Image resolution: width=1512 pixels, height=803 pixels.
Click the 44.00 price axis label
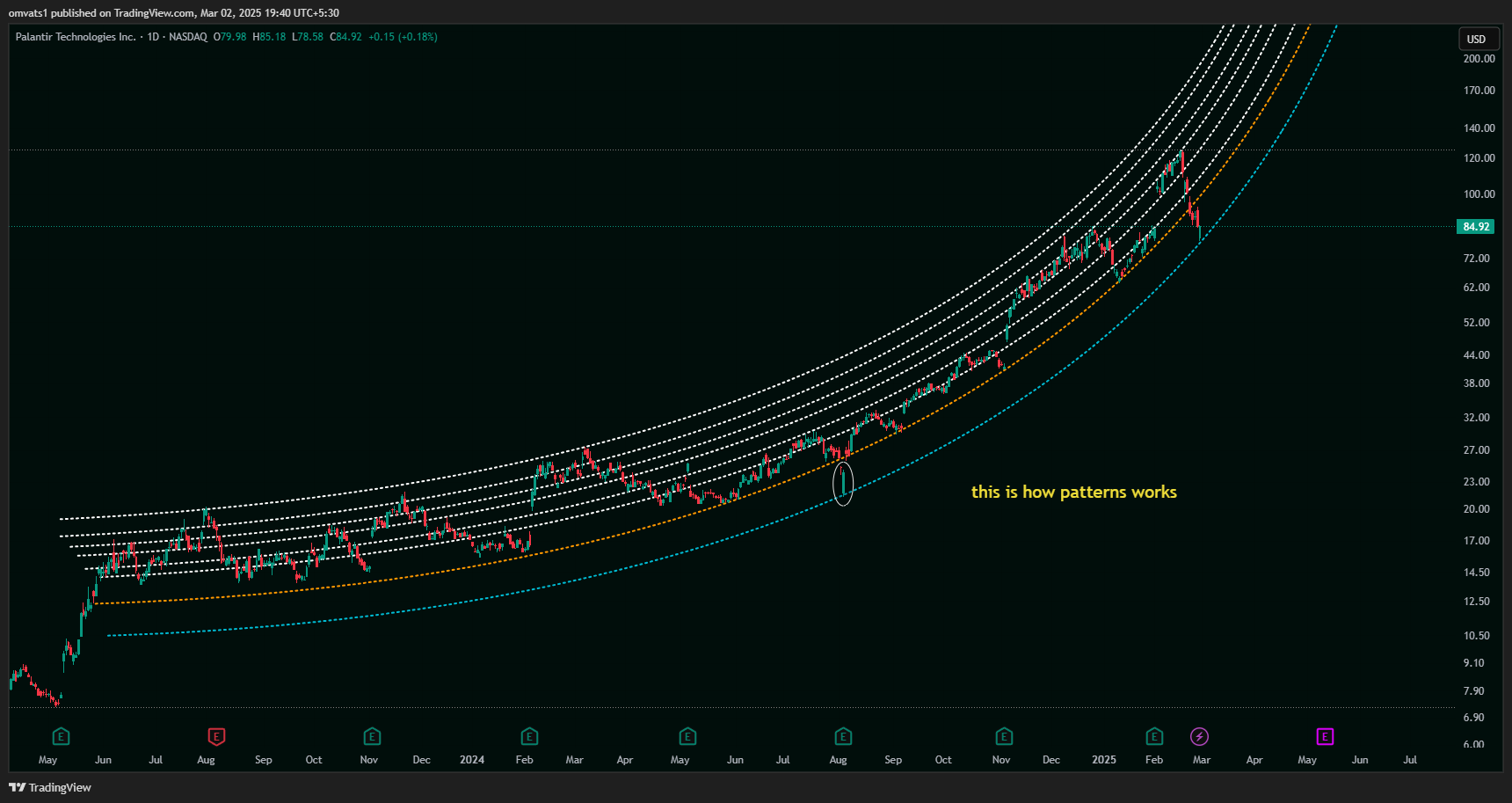(1477, 355)
